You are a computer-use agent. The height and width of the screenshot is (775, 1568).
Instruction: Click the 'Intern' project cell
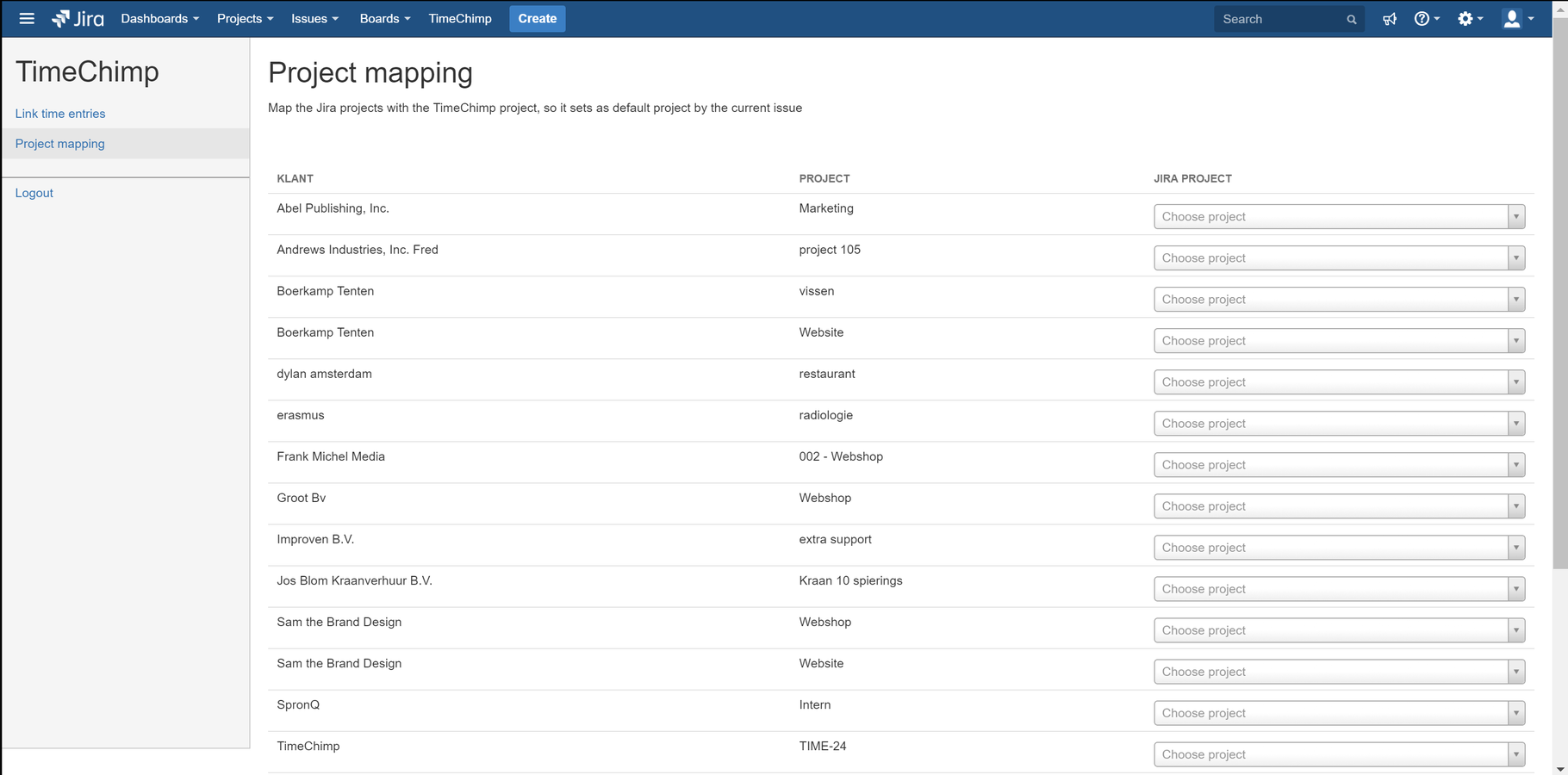[x=815, y=704]
